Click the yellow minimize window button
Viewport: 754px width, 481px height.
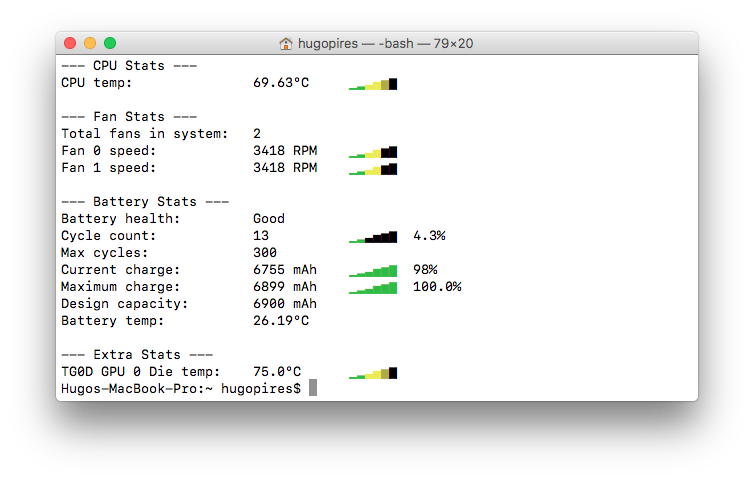coord(90,43)
